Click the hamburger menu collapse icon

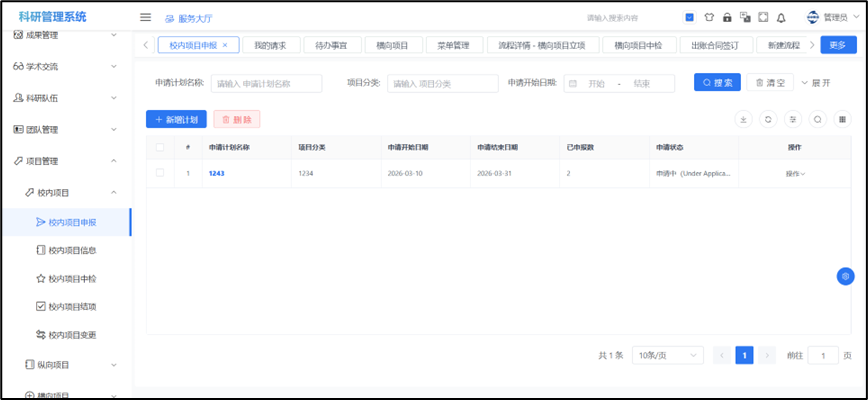[x=145, y=17]
